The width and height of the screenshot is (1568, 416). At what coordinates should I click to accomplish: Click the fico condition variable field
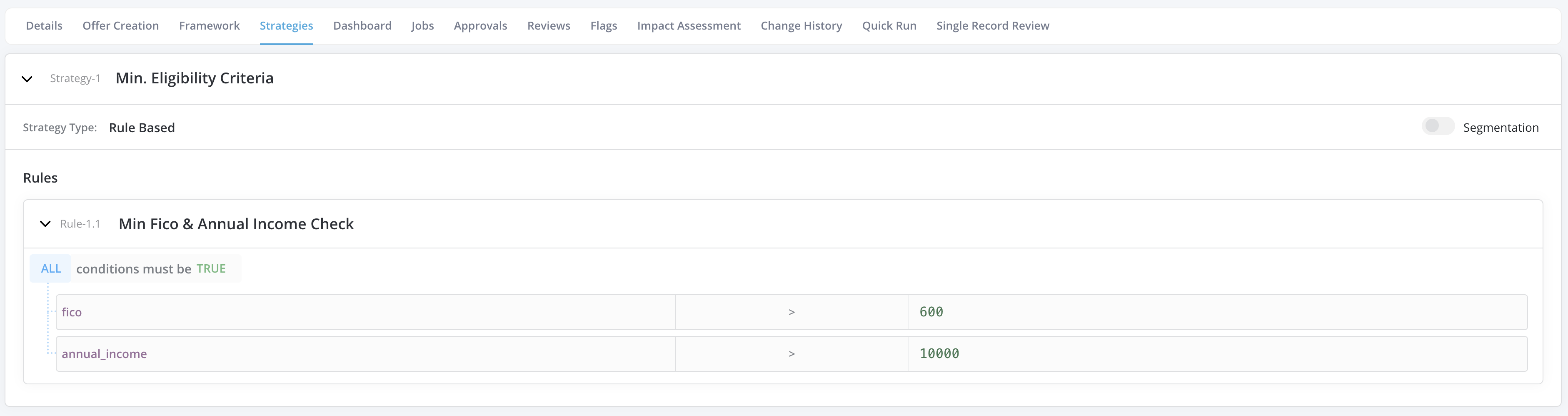pos(365,313)
